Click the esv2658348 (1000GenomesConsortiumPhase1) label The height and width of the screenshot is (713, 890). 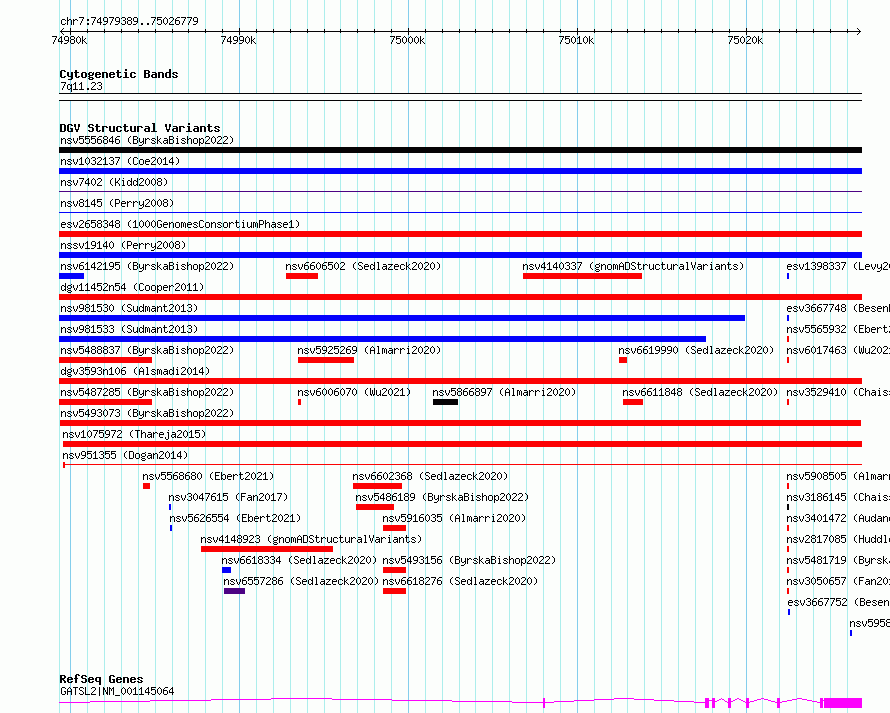[180, 224]
